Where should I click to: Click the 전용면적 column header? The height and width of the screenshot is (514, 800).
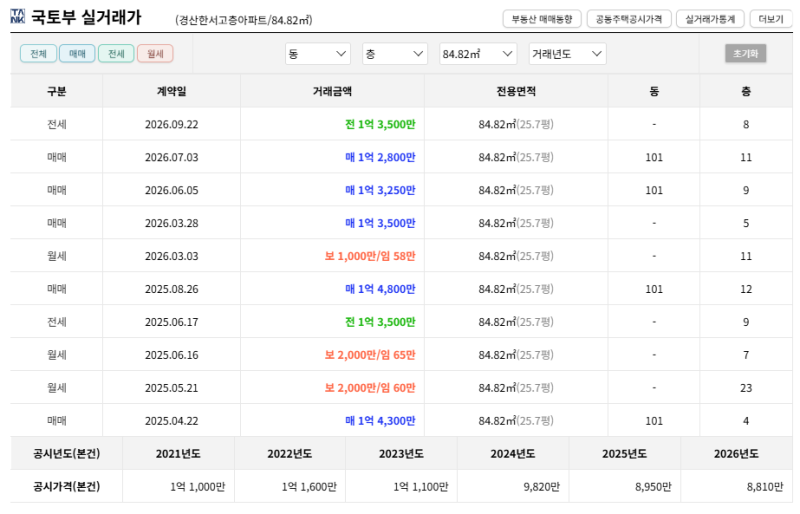pyautogui.click(x=516, y=91)
